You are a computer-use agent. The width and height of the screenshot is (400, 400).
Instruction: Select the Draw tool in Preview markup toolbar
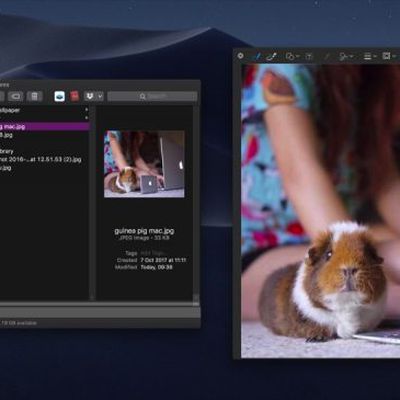(x=272, y=56)
